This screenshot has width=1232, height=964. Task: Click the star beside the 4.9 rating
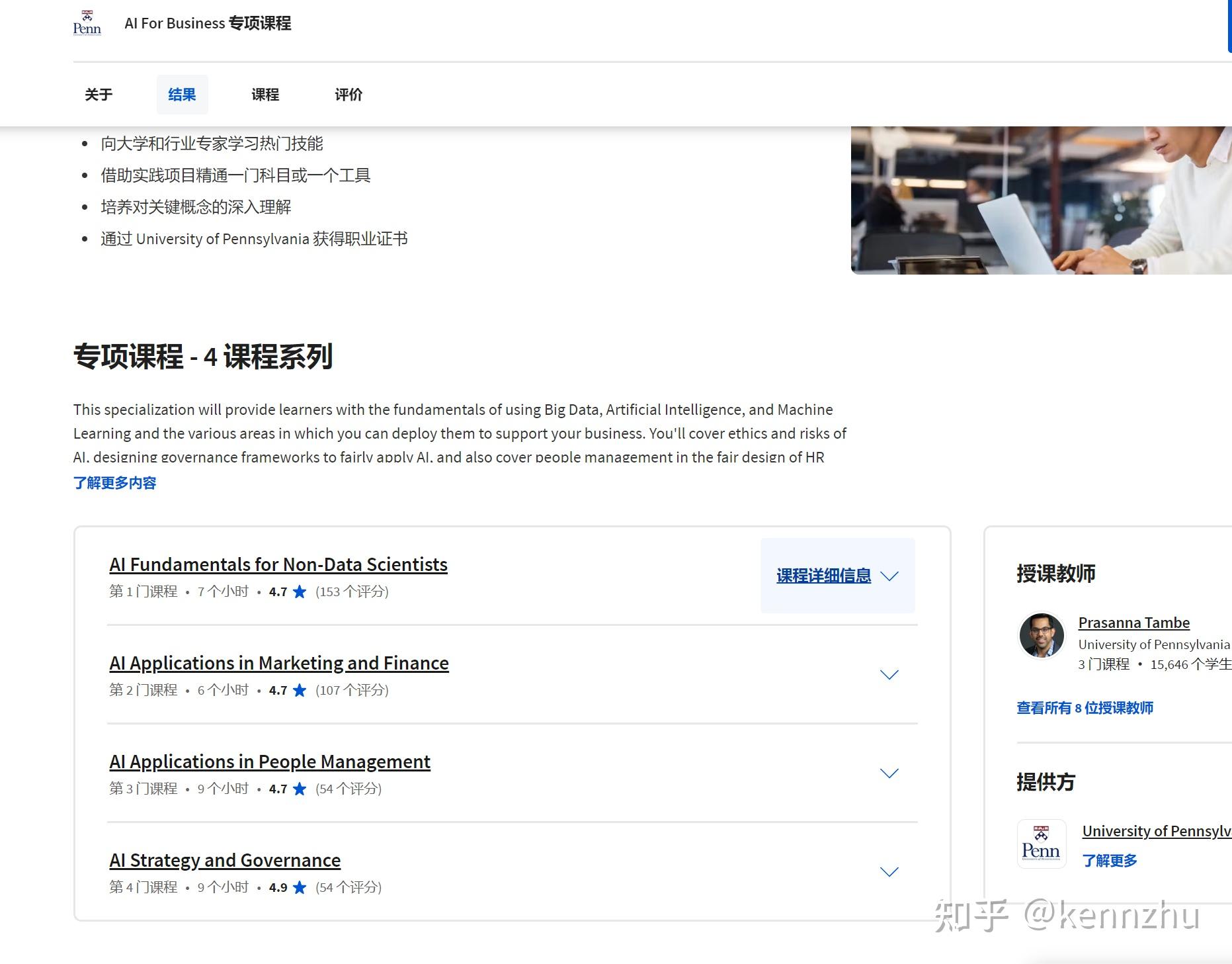point(299,887)
